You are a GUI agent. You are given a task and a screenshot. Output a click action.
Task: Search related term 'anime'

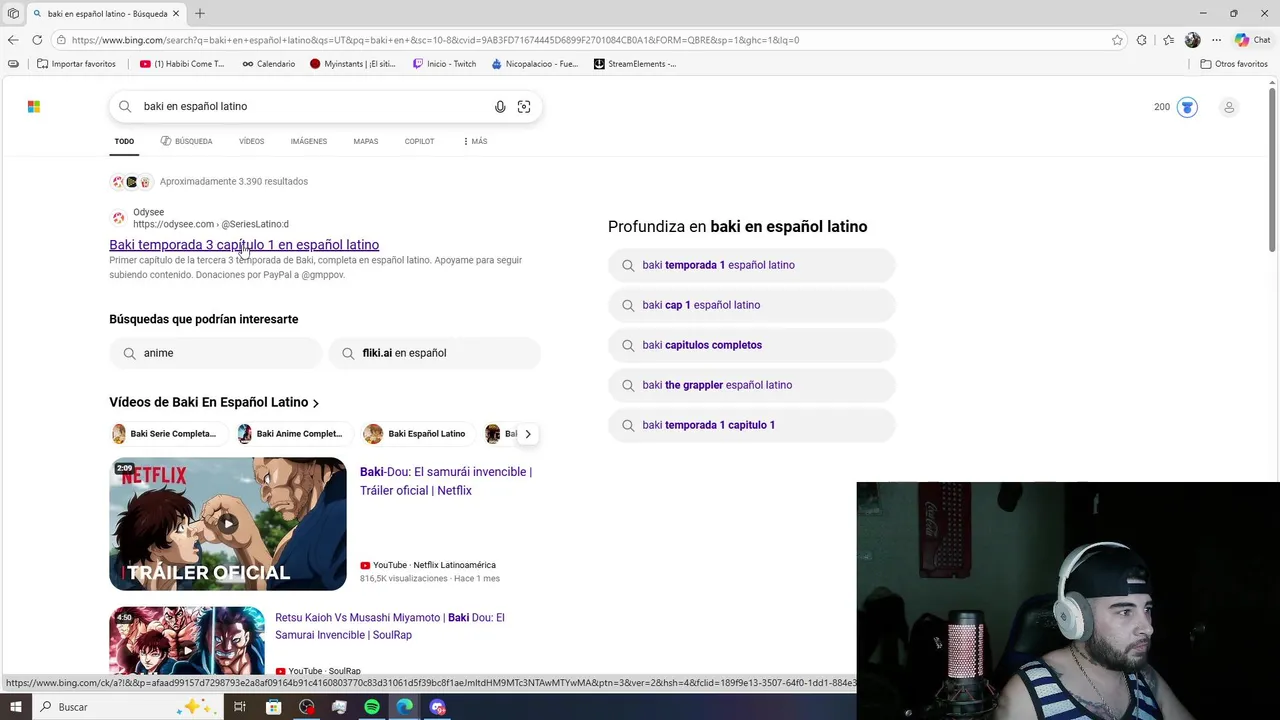pos(214,353)
